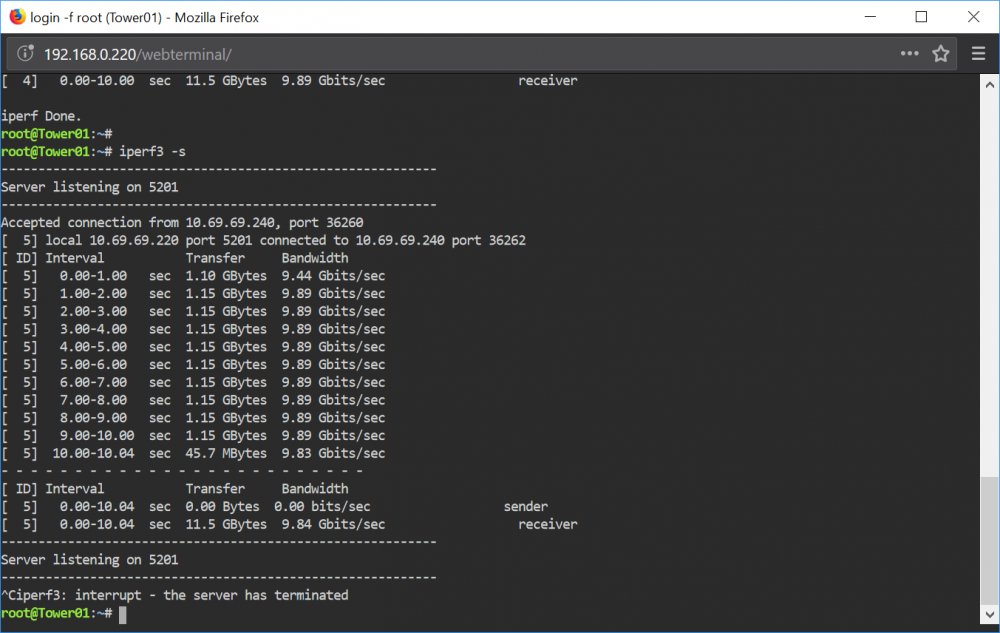Click the '9.44 Gbits/sec' bandwidth value
Image resolution: width=1000 pixels, height=633 pixels.
(334, 276)
